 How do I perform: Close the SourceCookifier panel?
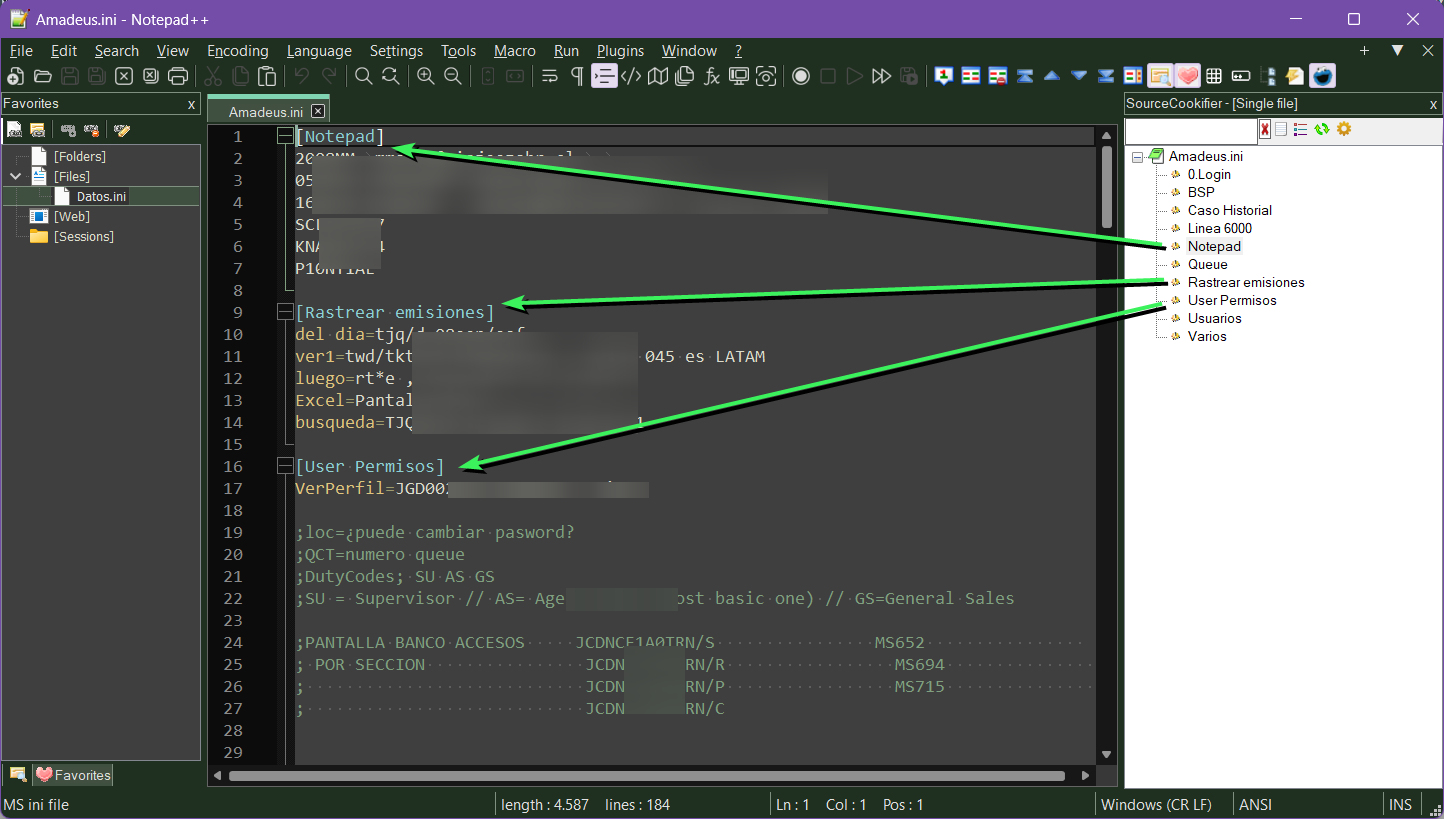[x=1433, y=104]
